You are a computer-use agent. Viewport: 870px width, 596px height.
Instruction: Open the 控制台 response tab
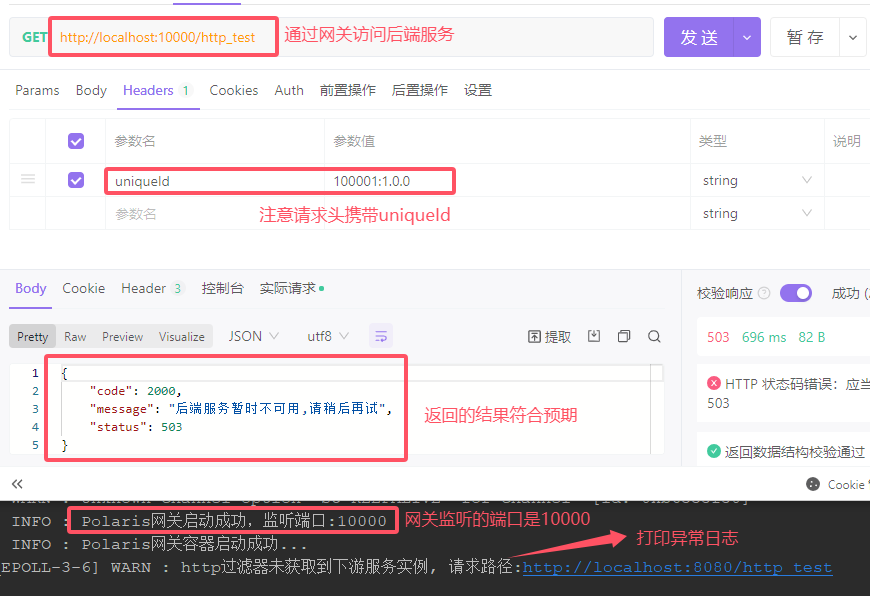click(x=222, y=288)
